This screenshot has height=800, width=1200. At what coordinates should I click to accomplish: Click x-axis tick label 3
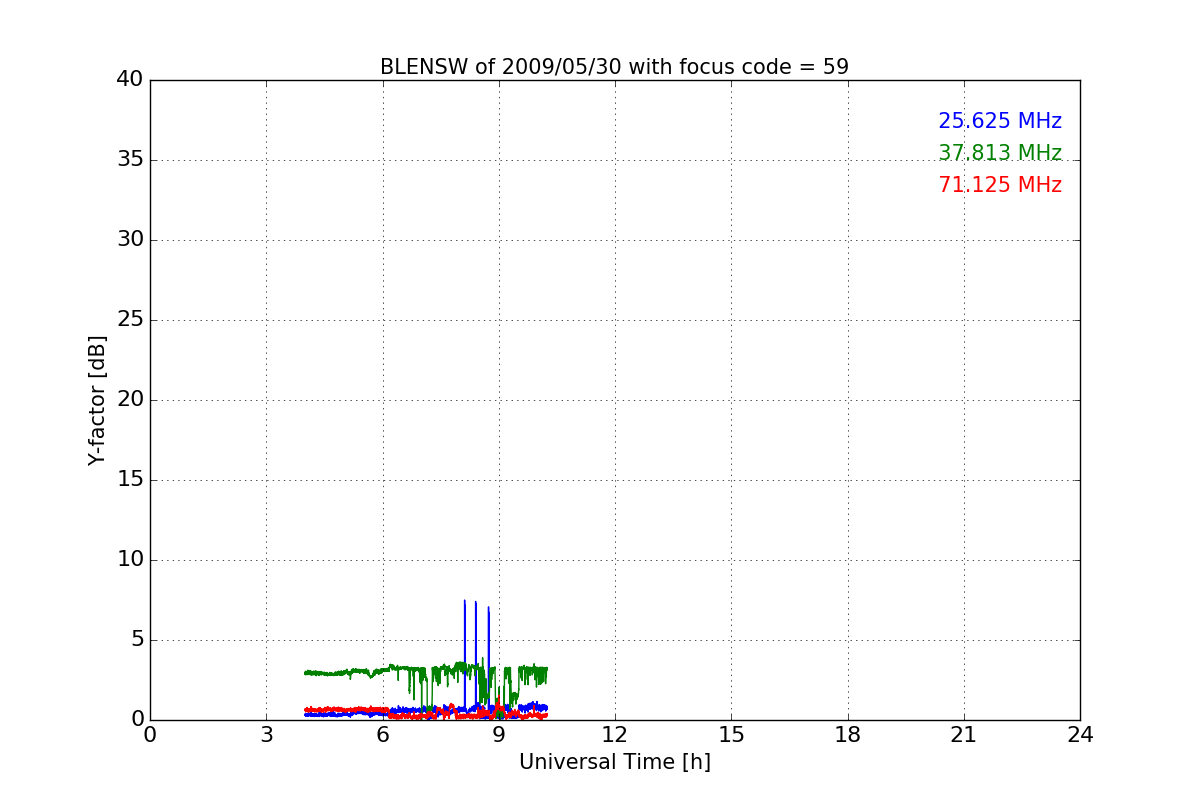[266, 735]
